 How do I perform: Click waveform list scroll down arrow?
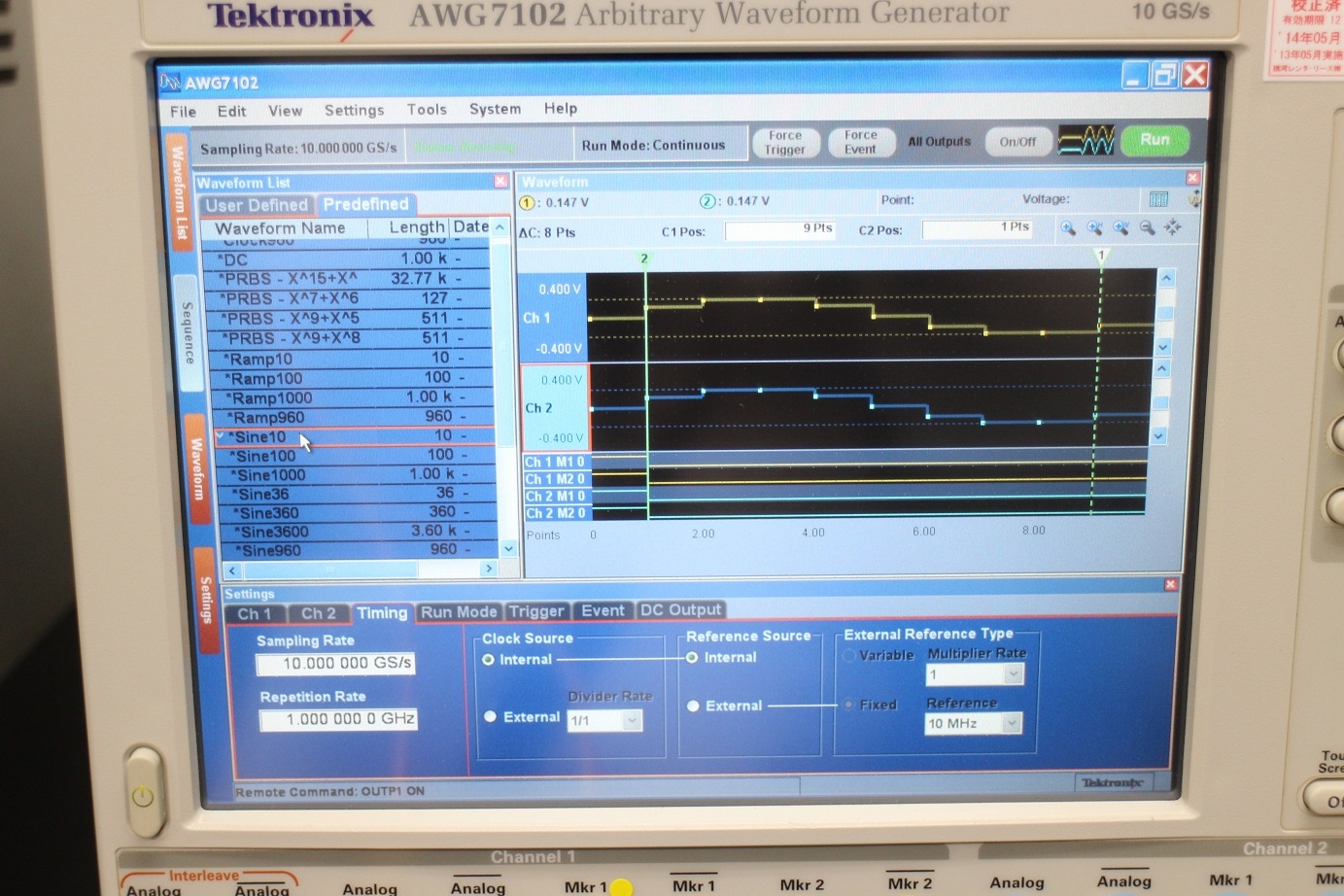[507, 549]
